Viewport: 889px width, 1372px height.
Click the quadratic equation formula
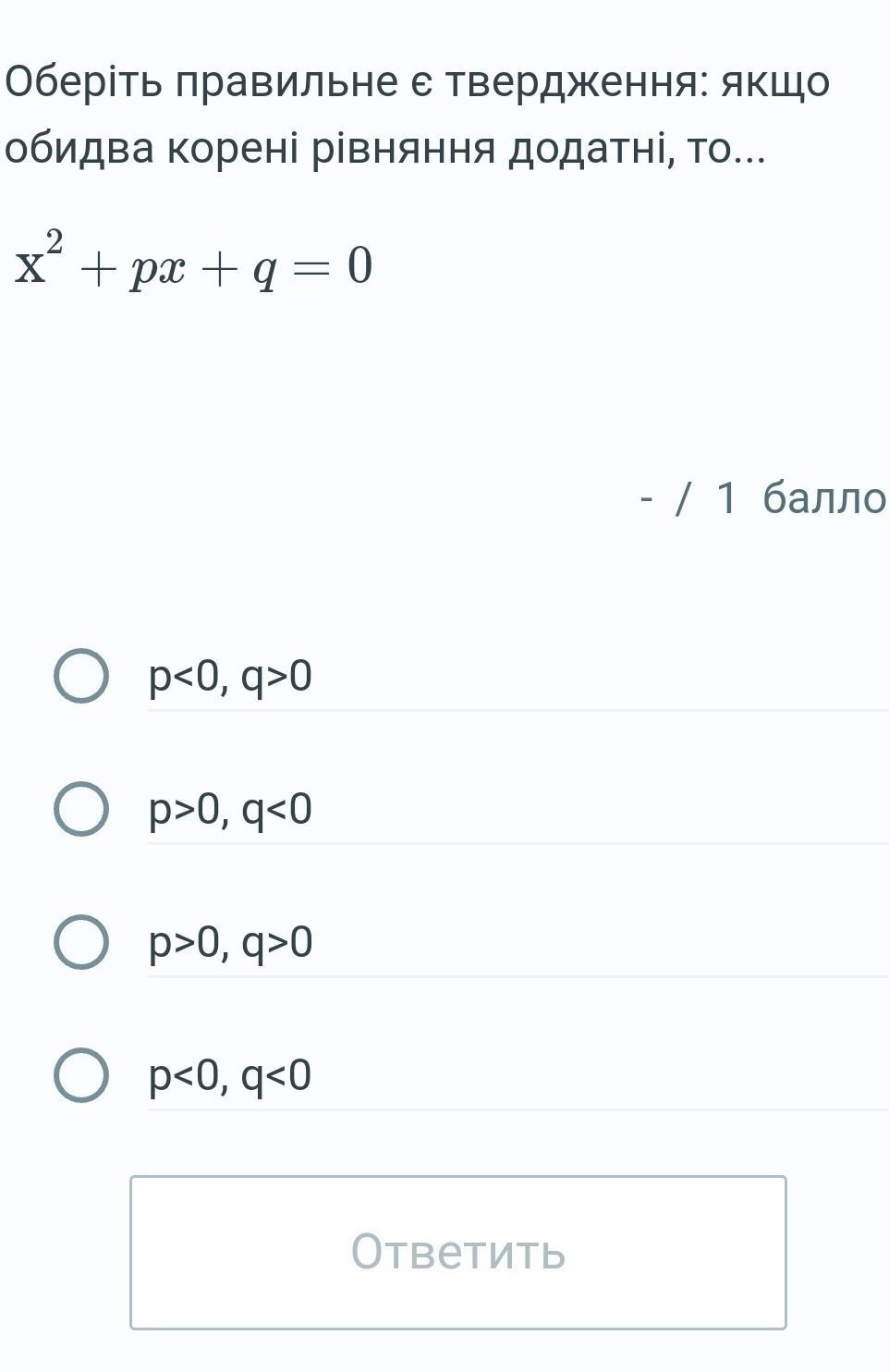pos(194,264)
